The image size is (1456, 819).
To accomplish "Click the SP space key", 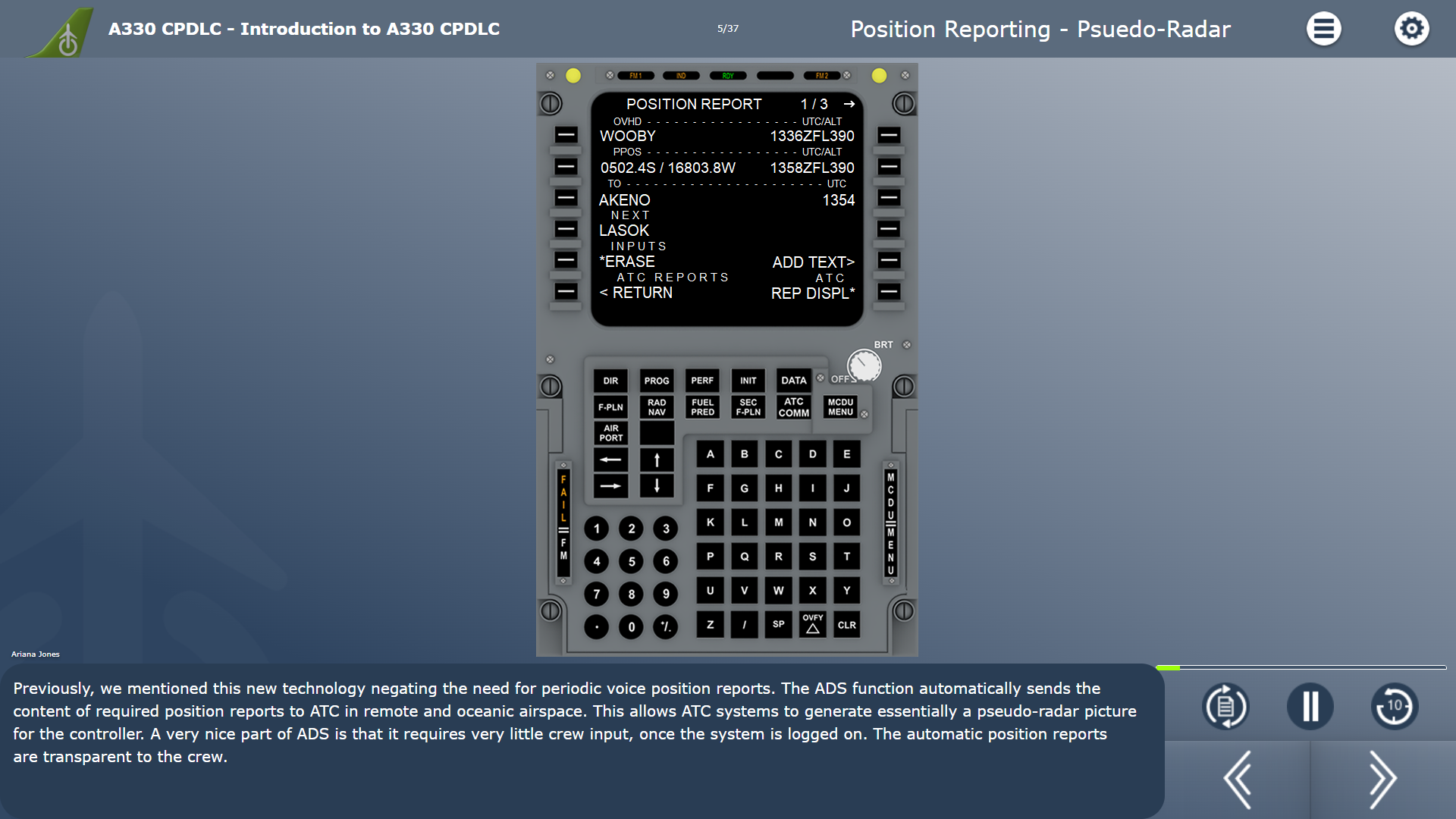I will pyautogui.click(x=778, y=625).
